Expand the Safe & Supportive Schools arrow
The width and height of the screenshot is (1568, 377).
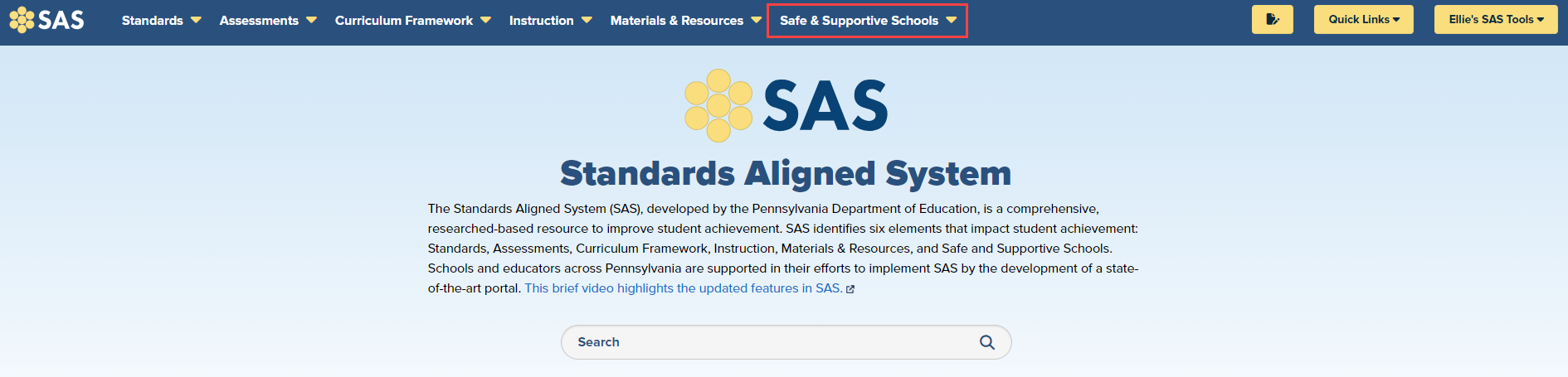(x=951, y=20)
